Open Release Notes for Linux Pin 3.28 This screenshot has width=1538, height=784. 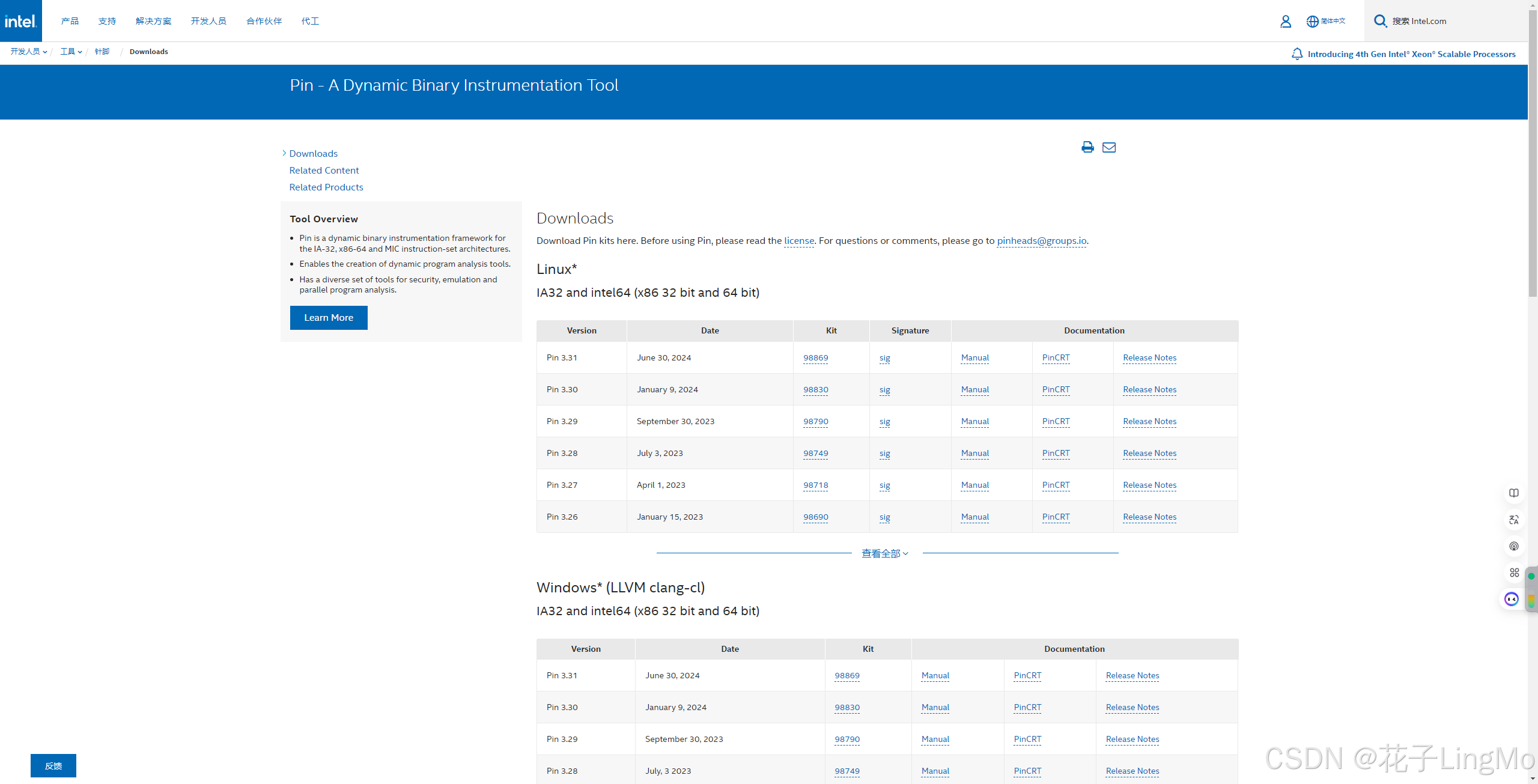[1150, 454]
